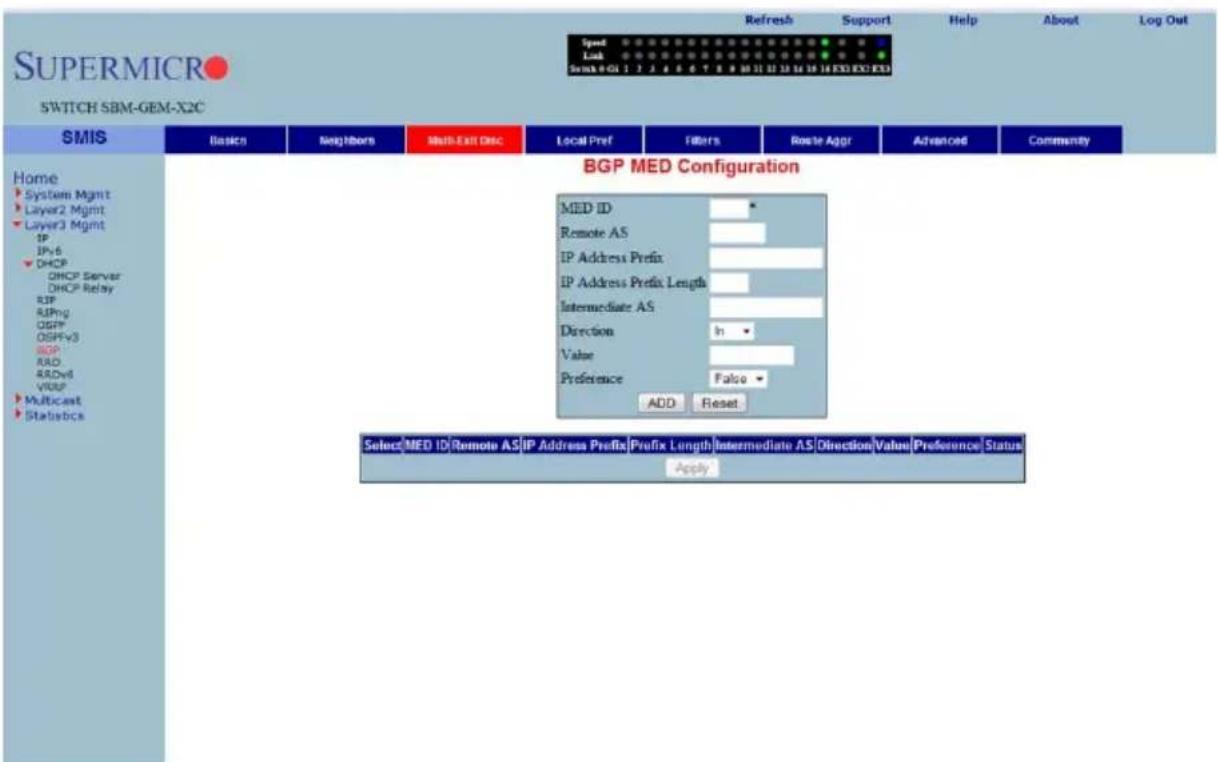The height and width of the screenshot is (762, 1218).
Task: Open the Filters tab
Action: (x=703, y=141)
